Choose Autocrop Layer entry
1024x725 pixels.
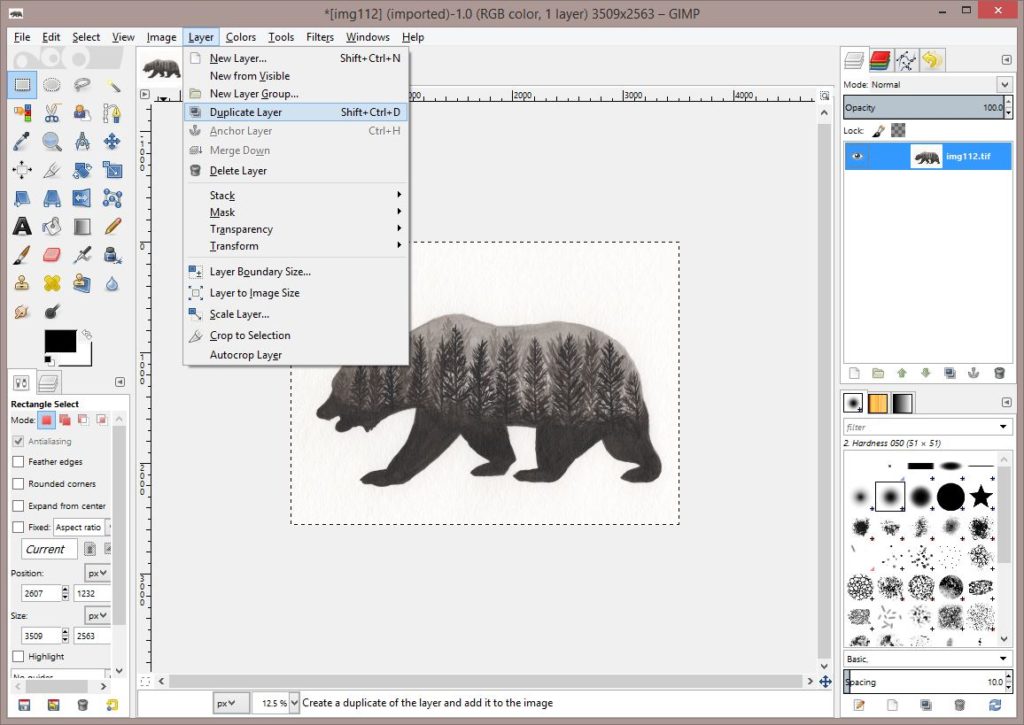tap(296, 355)
